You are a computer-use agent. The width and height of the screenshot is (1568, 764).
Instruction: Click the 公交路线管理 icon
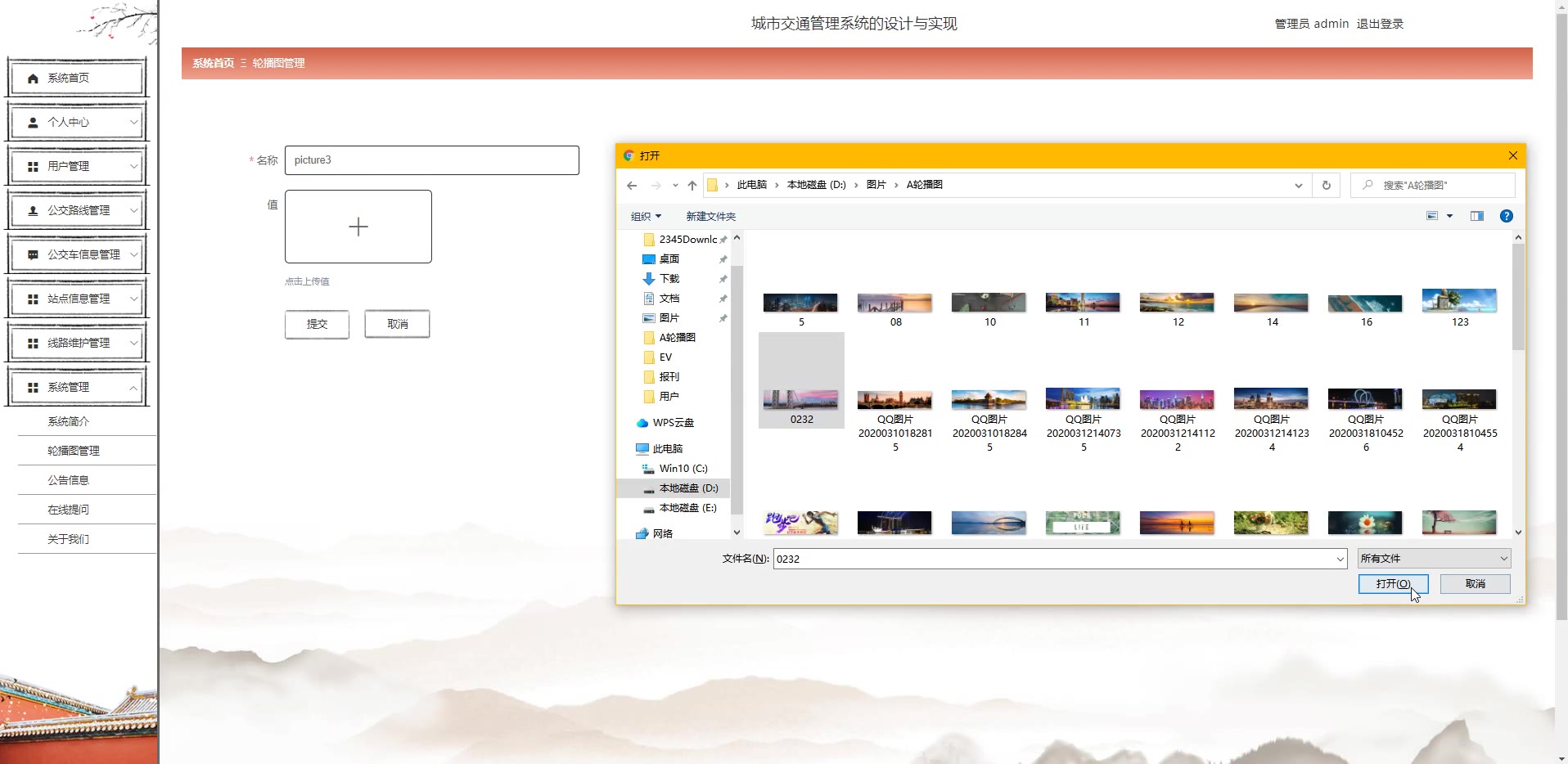click(x=33, y=211)
